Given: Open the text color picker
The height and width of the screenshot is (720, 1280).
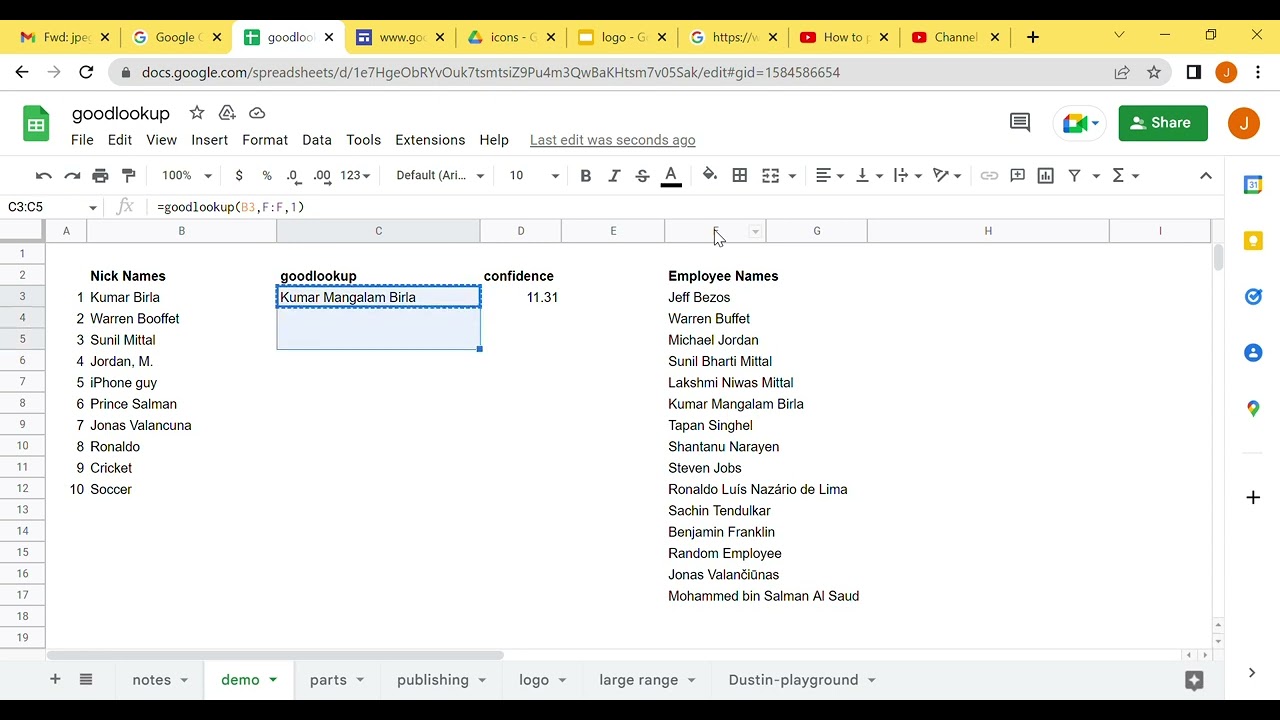Looking at the screenshot, I should tap(672, 175).
